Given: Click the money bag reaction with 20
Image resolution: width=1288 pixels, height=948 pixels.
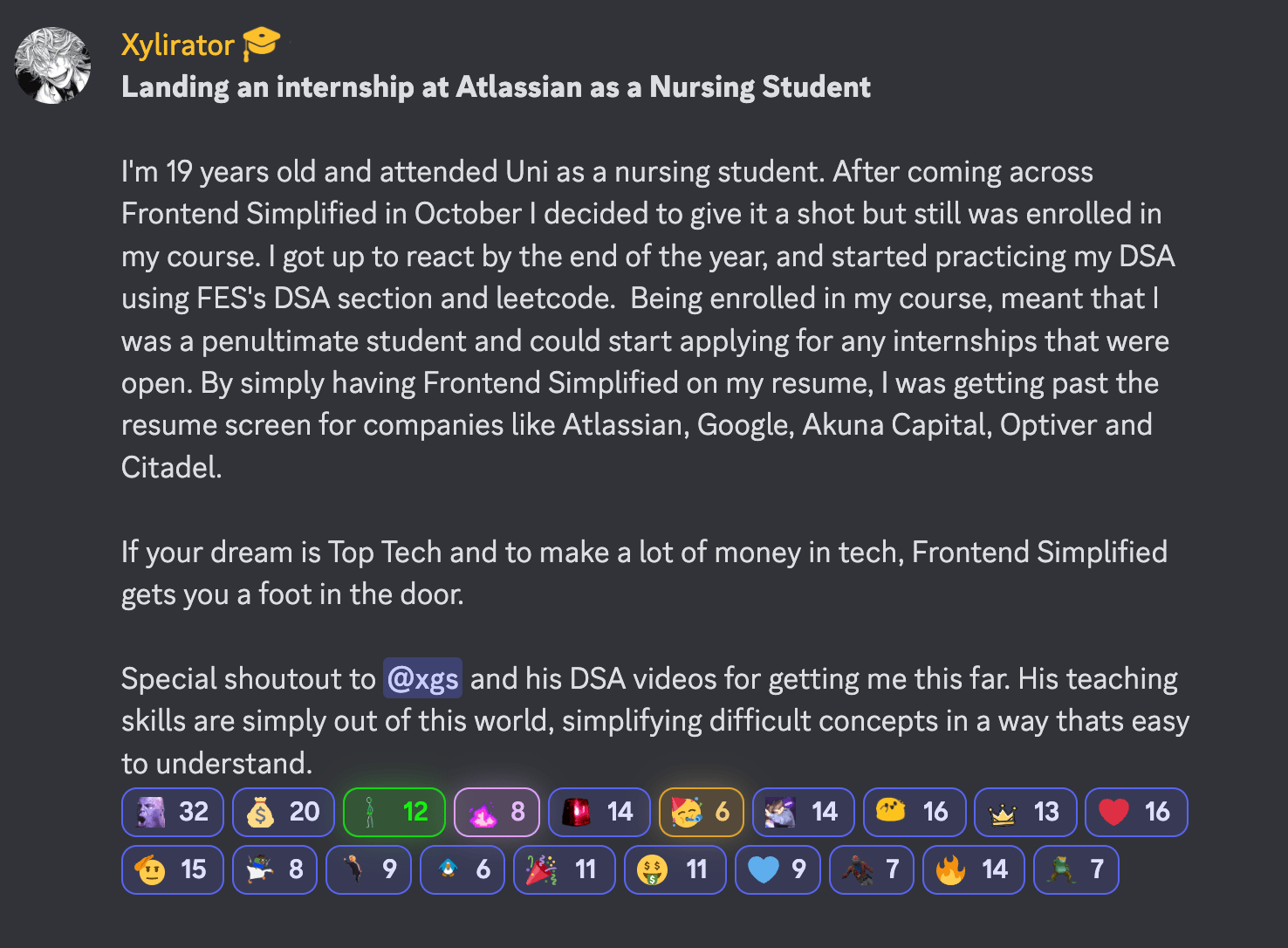Looking at the screenshot, I should 283,812.
